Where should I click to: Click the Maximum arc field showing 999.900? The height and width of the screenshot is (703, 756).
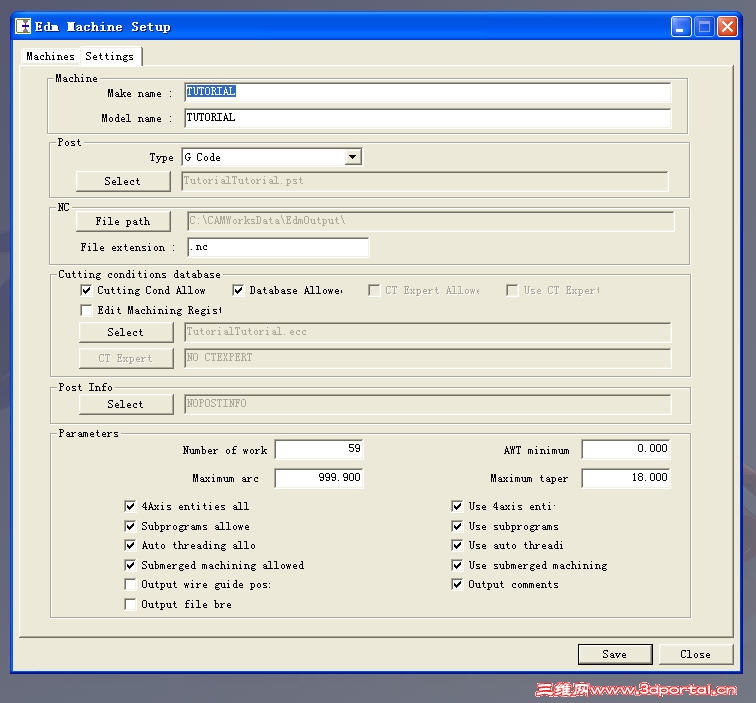(x=319, y=478)
